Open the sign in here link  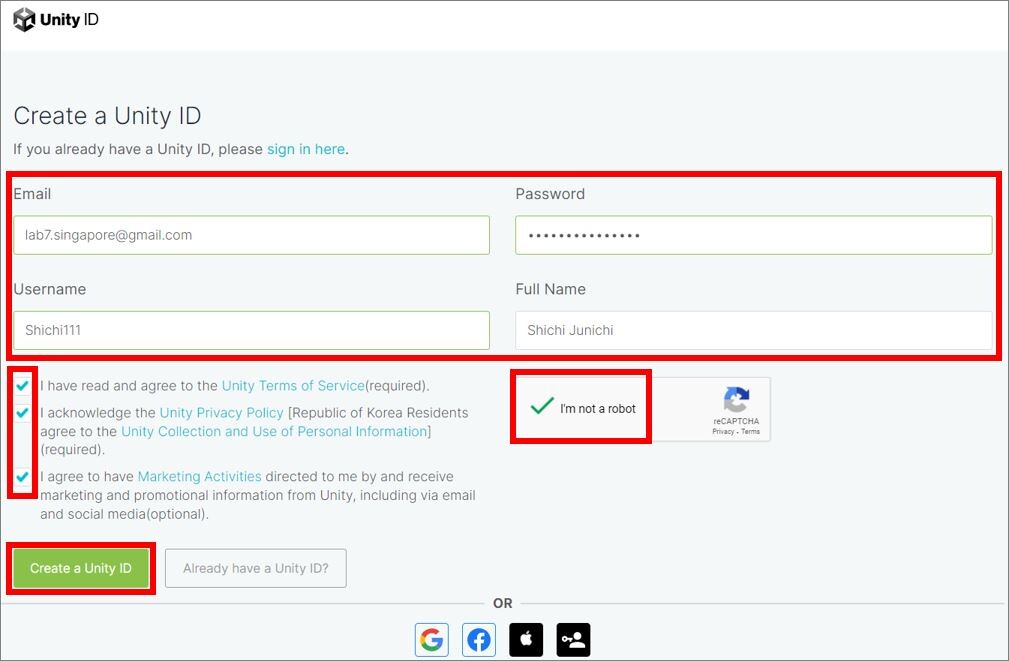(306, 149)
